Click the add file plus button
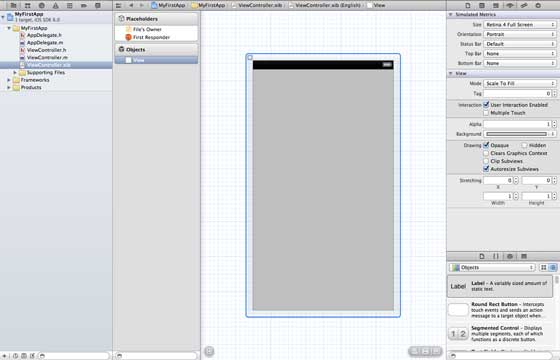This screenshot has height=360, width=560. tap(4, 356)
